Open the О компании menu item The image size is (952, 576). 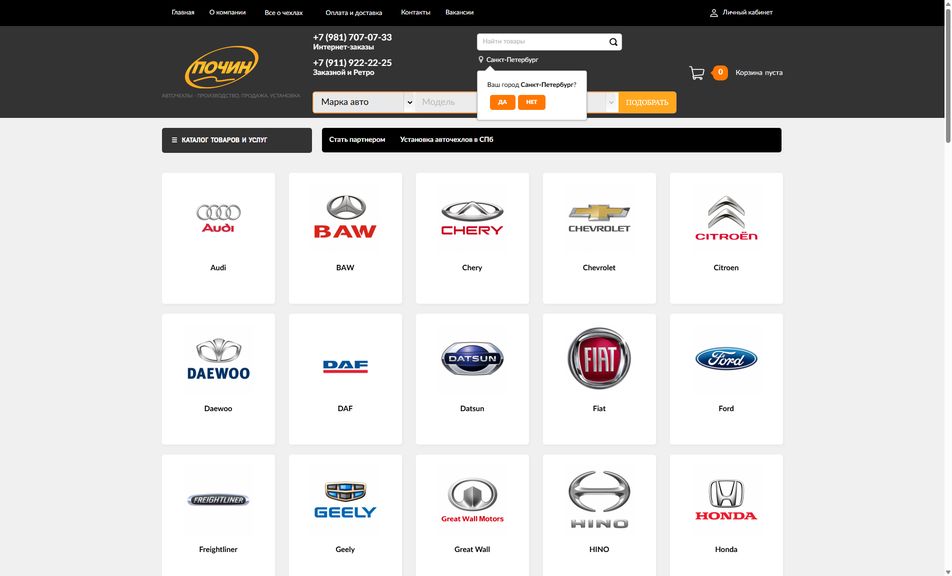(x=227, y=13)
